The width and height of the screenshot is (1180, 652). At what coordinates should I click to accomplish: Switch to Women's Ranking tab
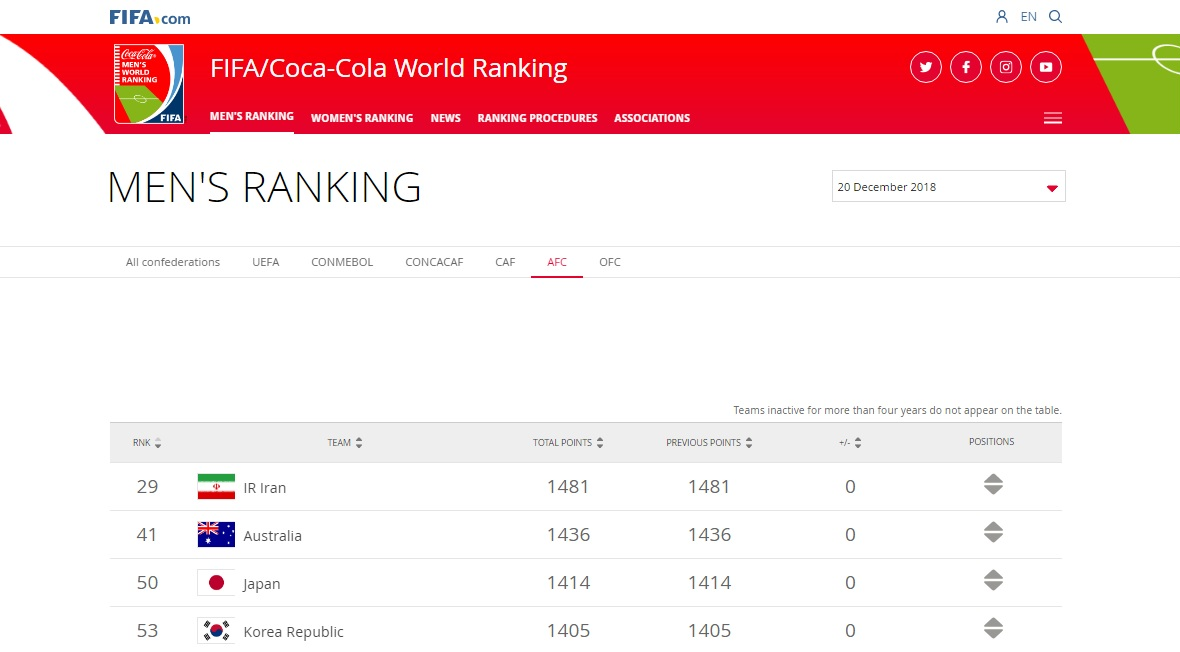(x=361, y=118)
